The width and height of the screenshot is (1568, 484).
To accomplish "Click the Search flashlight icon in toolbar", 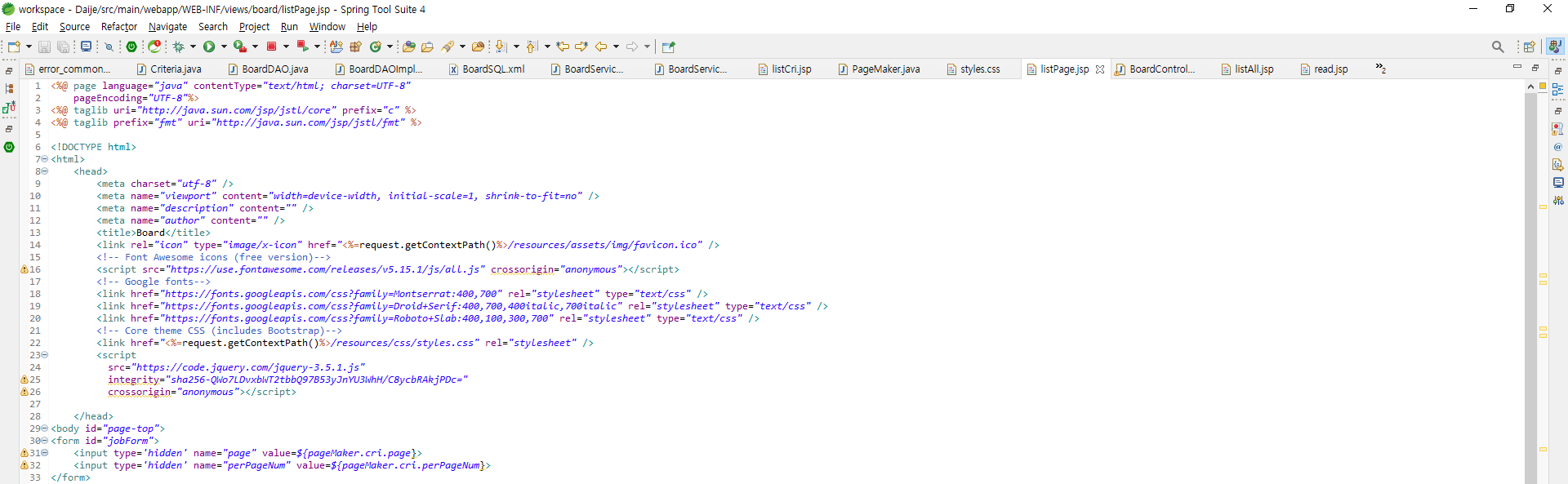I will (x=448, y=47).
